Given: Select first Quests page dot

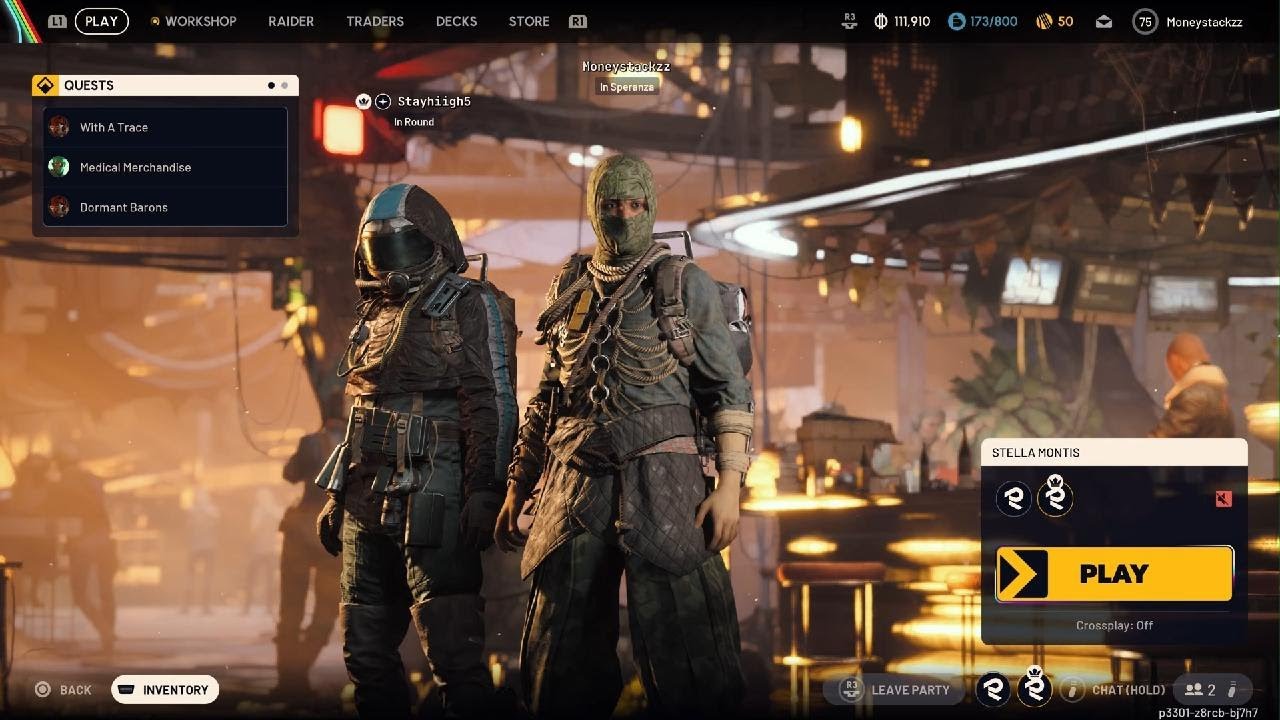Looking at the screenshot, I should (271, 86).
